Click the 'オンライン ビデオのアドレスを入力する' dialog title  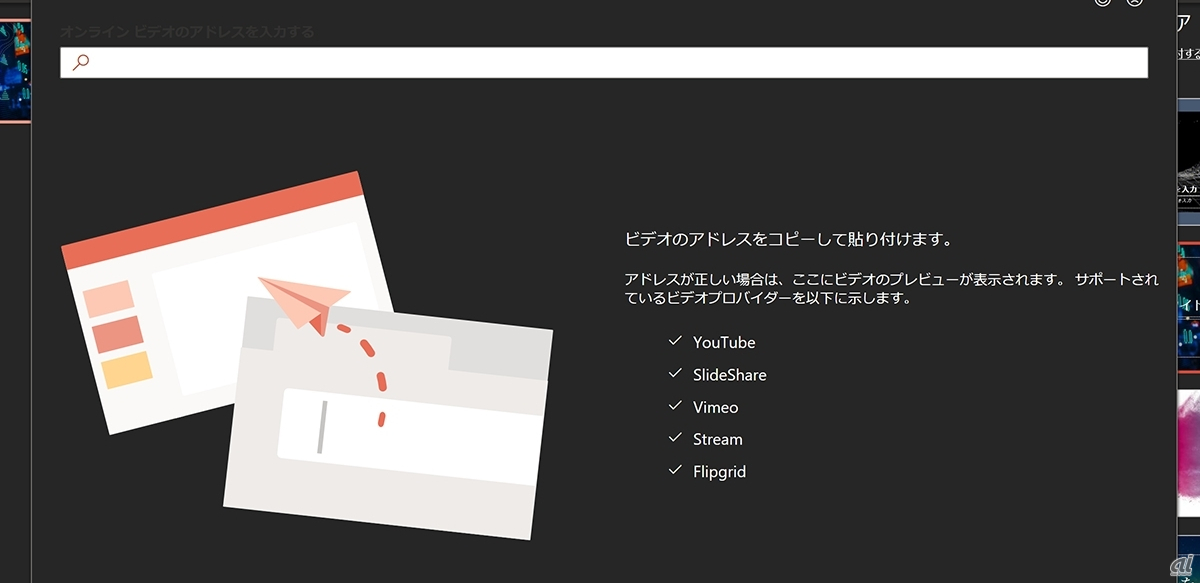pyautogui.click(x=187, y=32)
